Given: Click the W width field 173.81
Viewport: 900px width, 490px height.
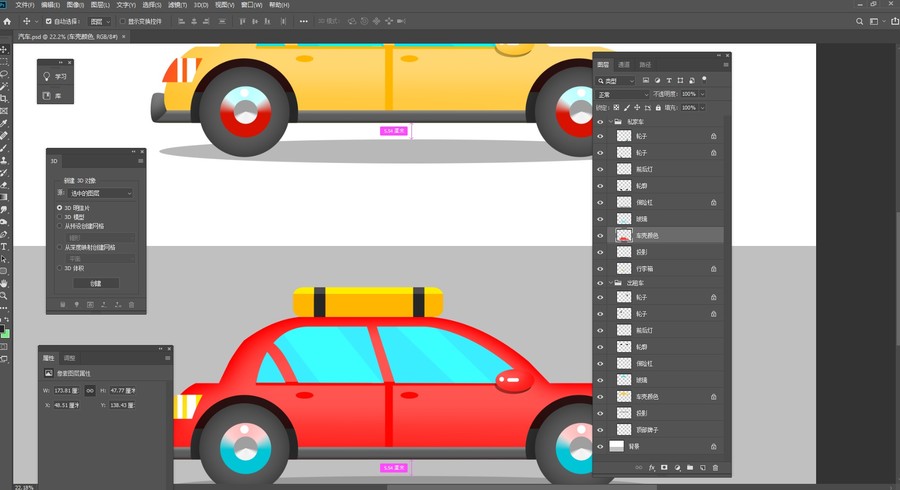Looking at the screenshot, I should tap(66, 391).
